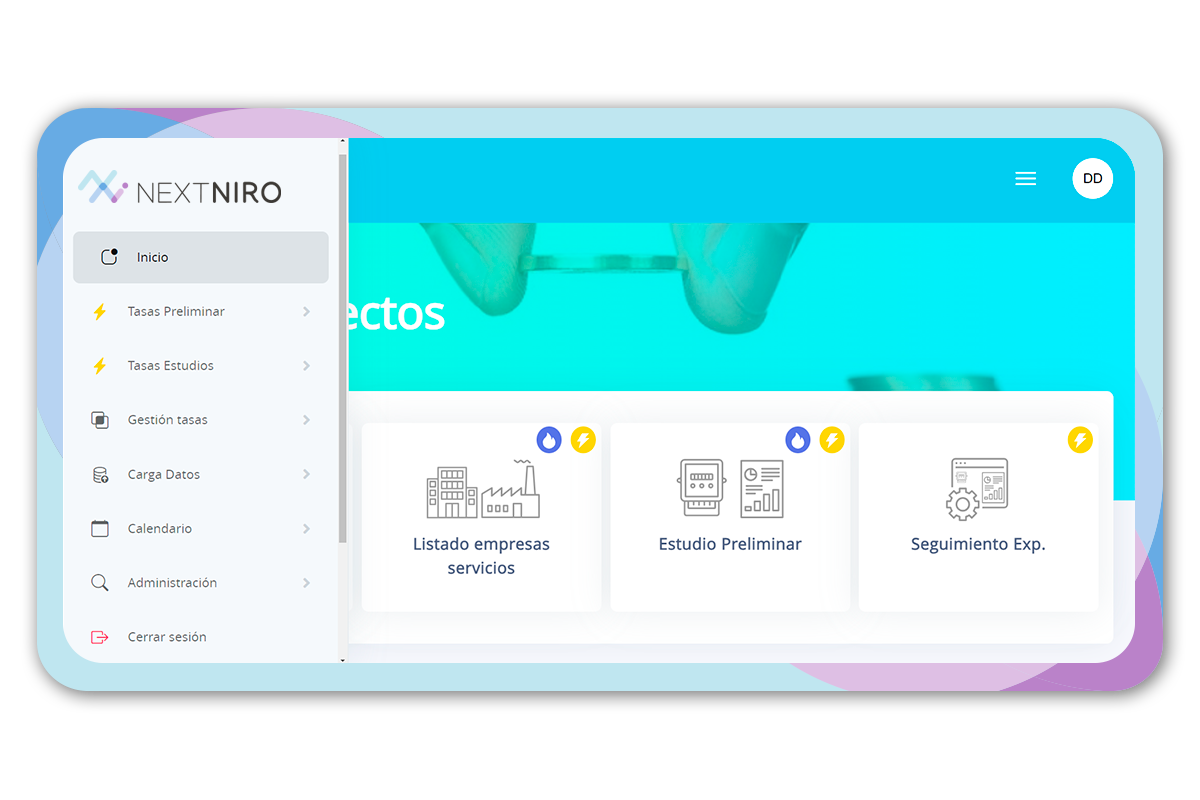Screen dimensions: 1200x800
Task: Click the Tasas Estudios lightning icon
Action: [x=100, y=366]
